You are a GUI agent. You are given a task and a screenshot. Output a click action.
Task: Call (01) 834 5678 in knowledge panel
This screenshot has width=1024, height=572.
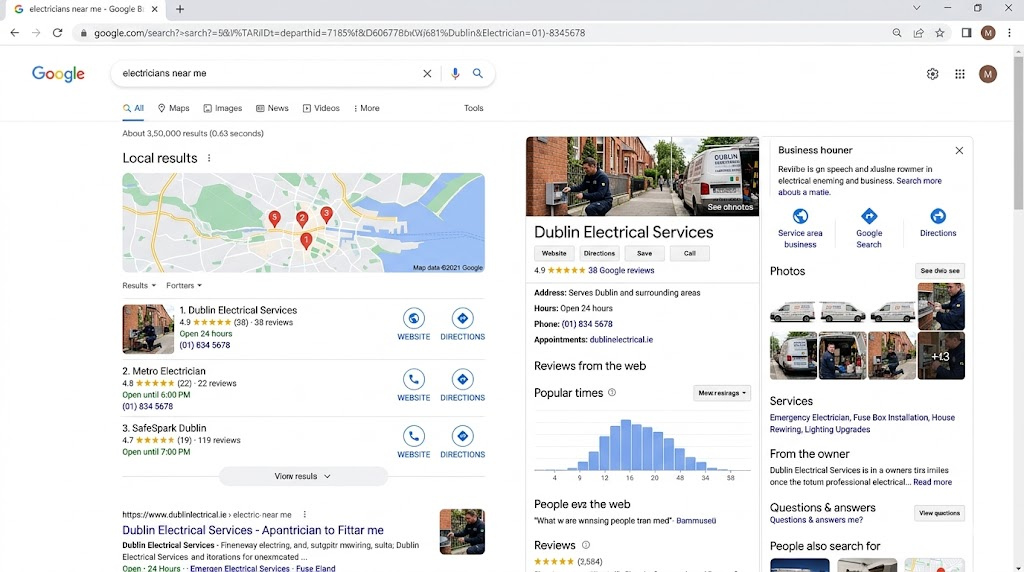pyautogui.click(x=587, y=324)
